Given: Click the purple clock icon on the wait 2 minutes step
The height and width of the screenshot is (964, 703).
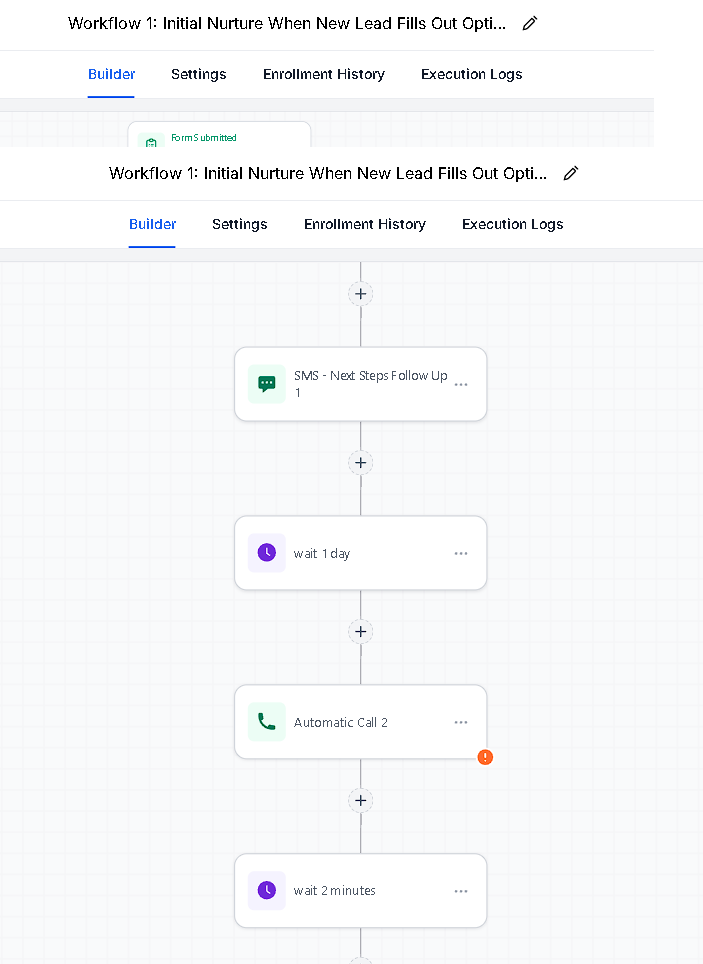Looking at the screenshot, I should [x=266, y=890].
